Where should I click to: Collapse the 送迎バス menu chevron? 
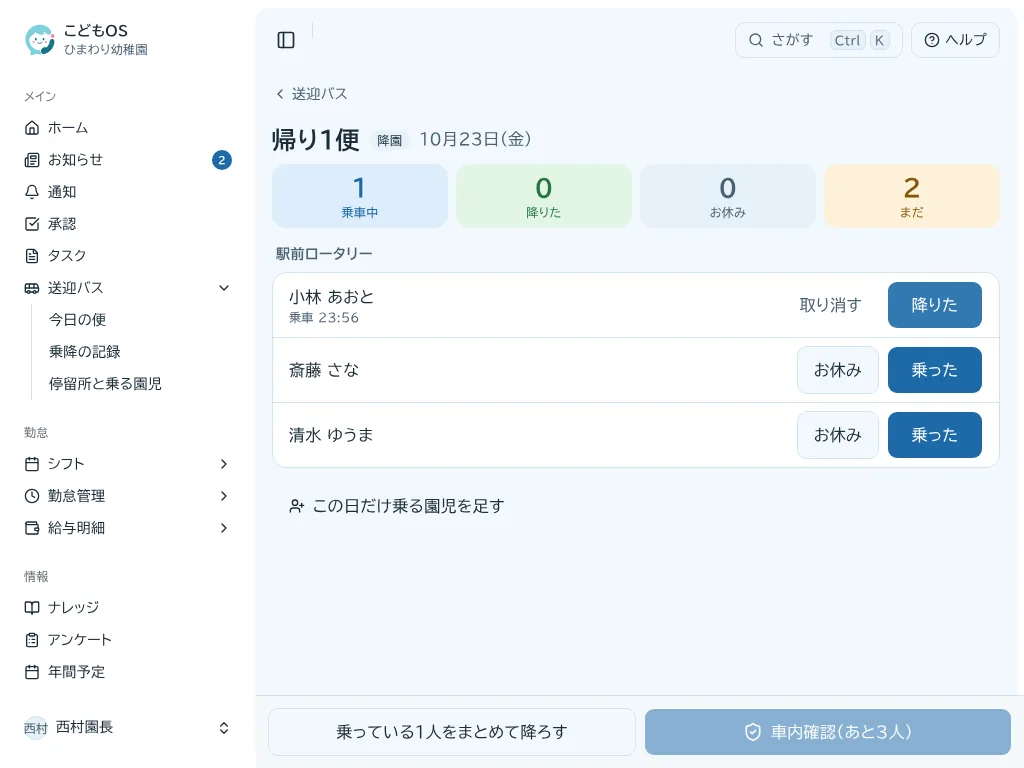click(224, 288)
